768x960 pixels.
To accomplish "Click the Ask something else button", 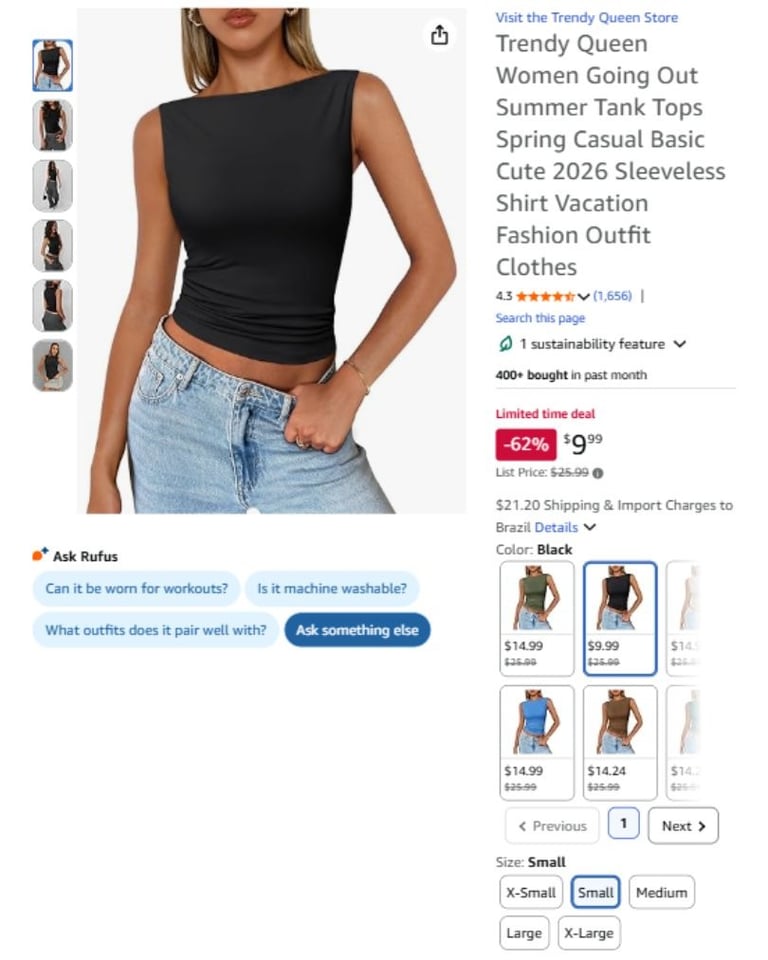I will coord(358,630).
